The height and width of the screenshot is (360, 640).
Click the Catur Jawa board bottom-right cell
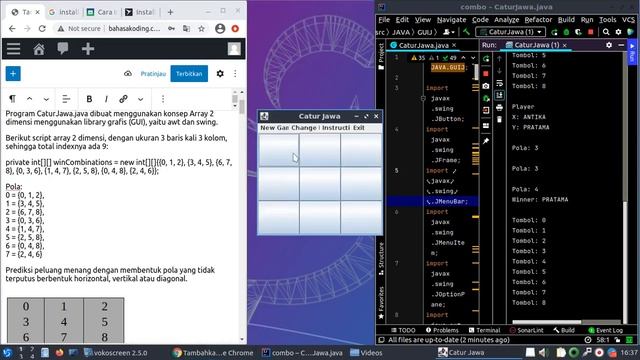pyautogui.click(x=361, y=217)
